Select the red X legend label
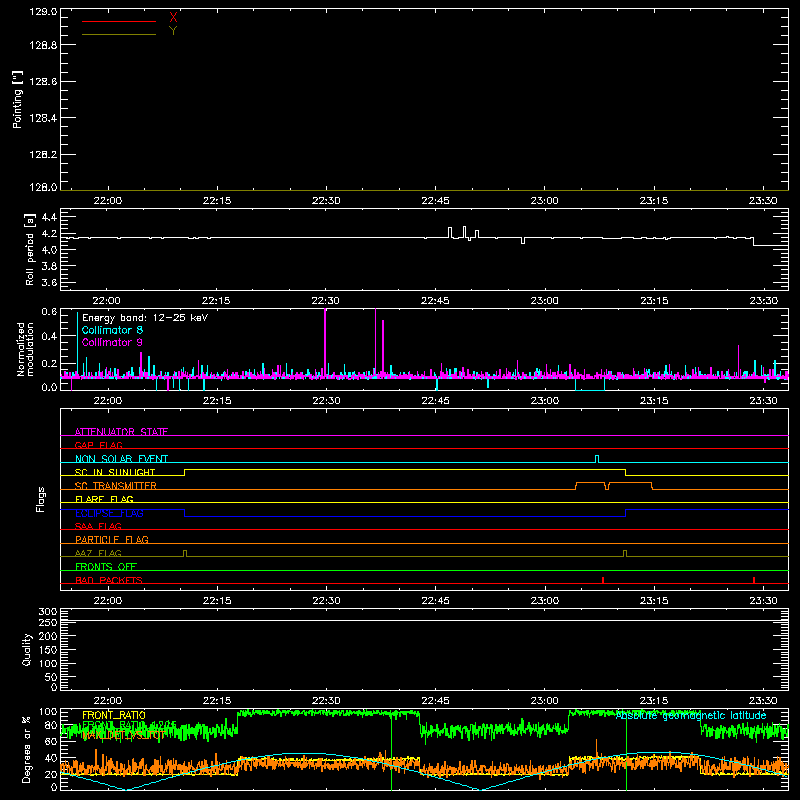Screen dimensions: 800x800 pyautogui.click(x=173, y=18)
